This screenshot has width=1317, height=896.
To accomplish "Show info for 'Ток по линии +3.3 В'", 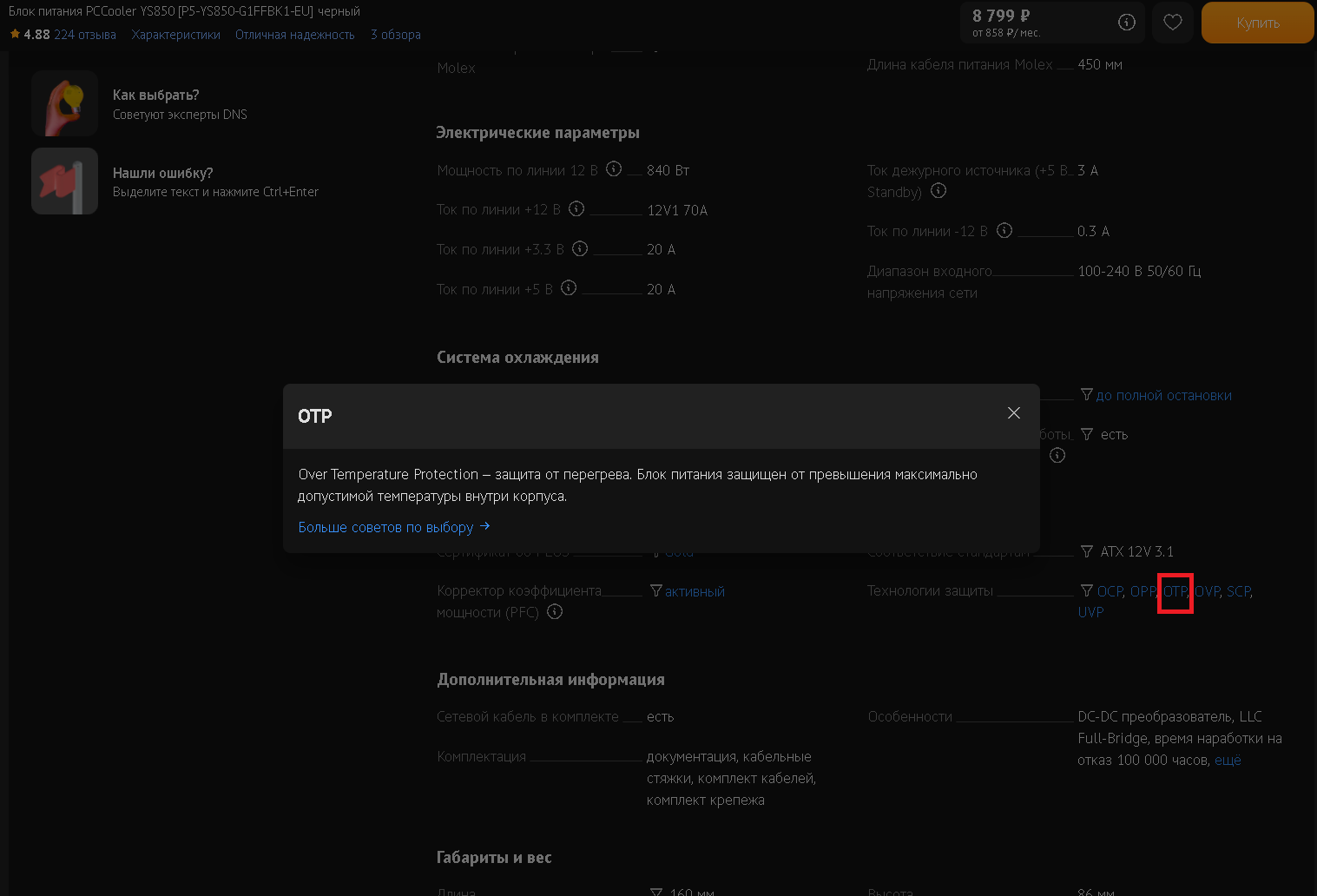I will pyautogui.click(x=580, y=248).
